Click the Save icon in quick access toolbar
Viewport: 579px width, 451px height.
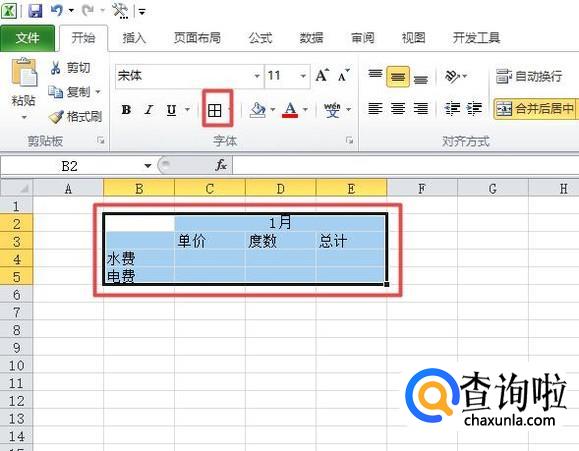coord(35,11)
